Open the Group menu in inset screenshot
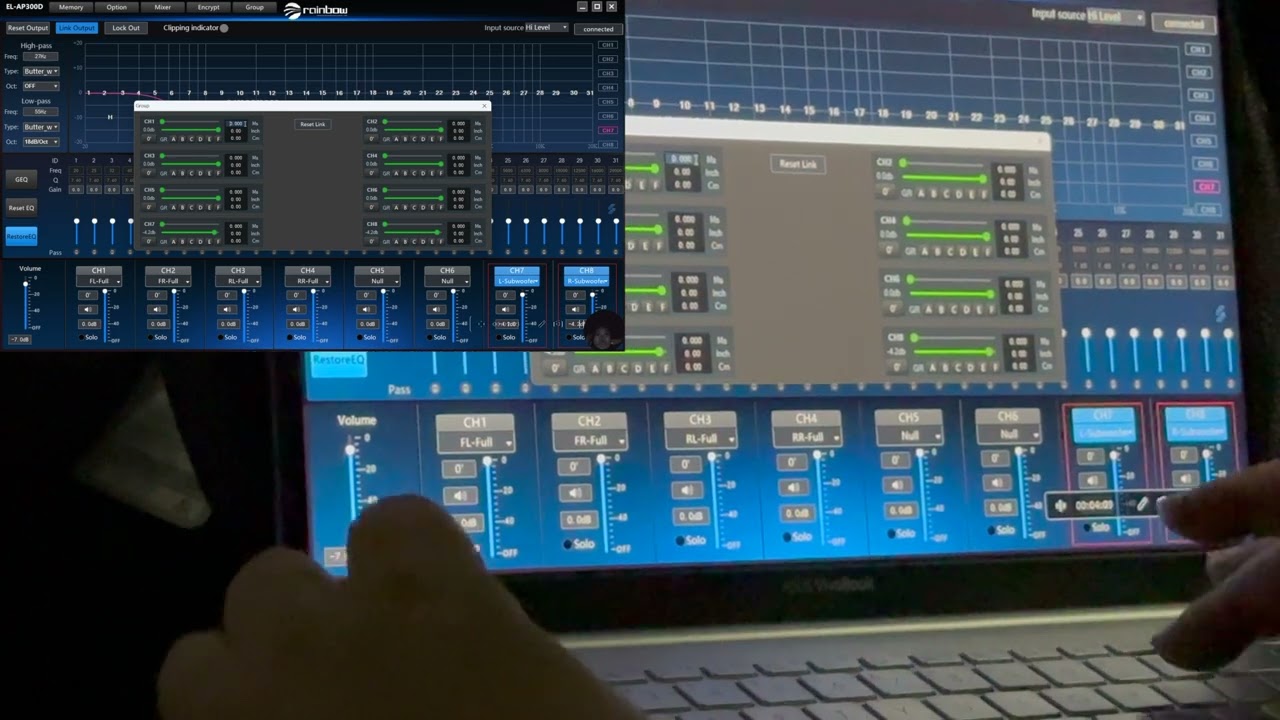 254,7
